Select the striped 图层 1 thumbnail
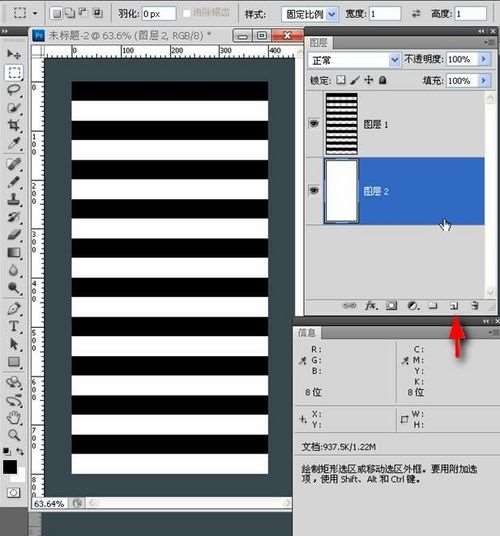The width and height of the screenshot is (500, 536). pos(341,124)
